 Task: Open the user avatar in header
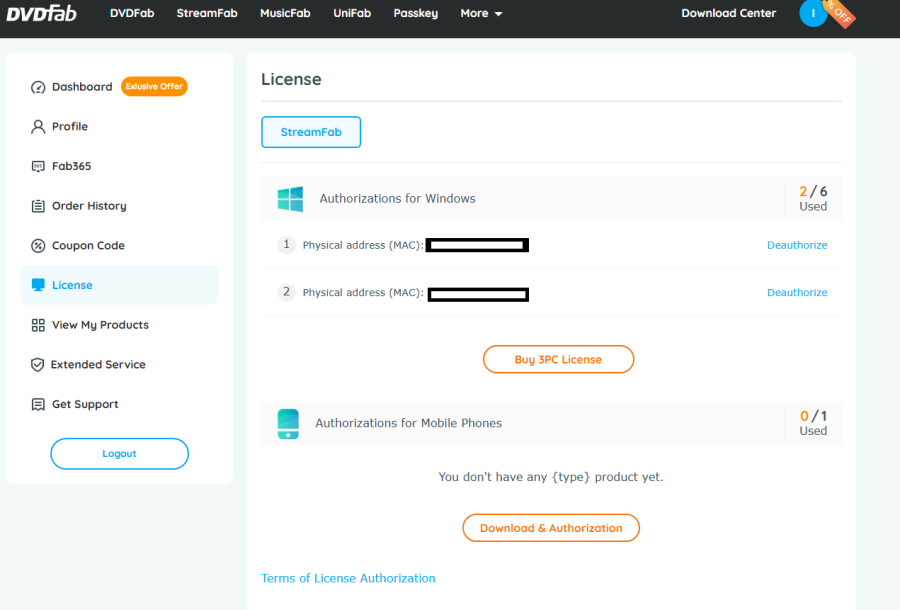point(813,13)
